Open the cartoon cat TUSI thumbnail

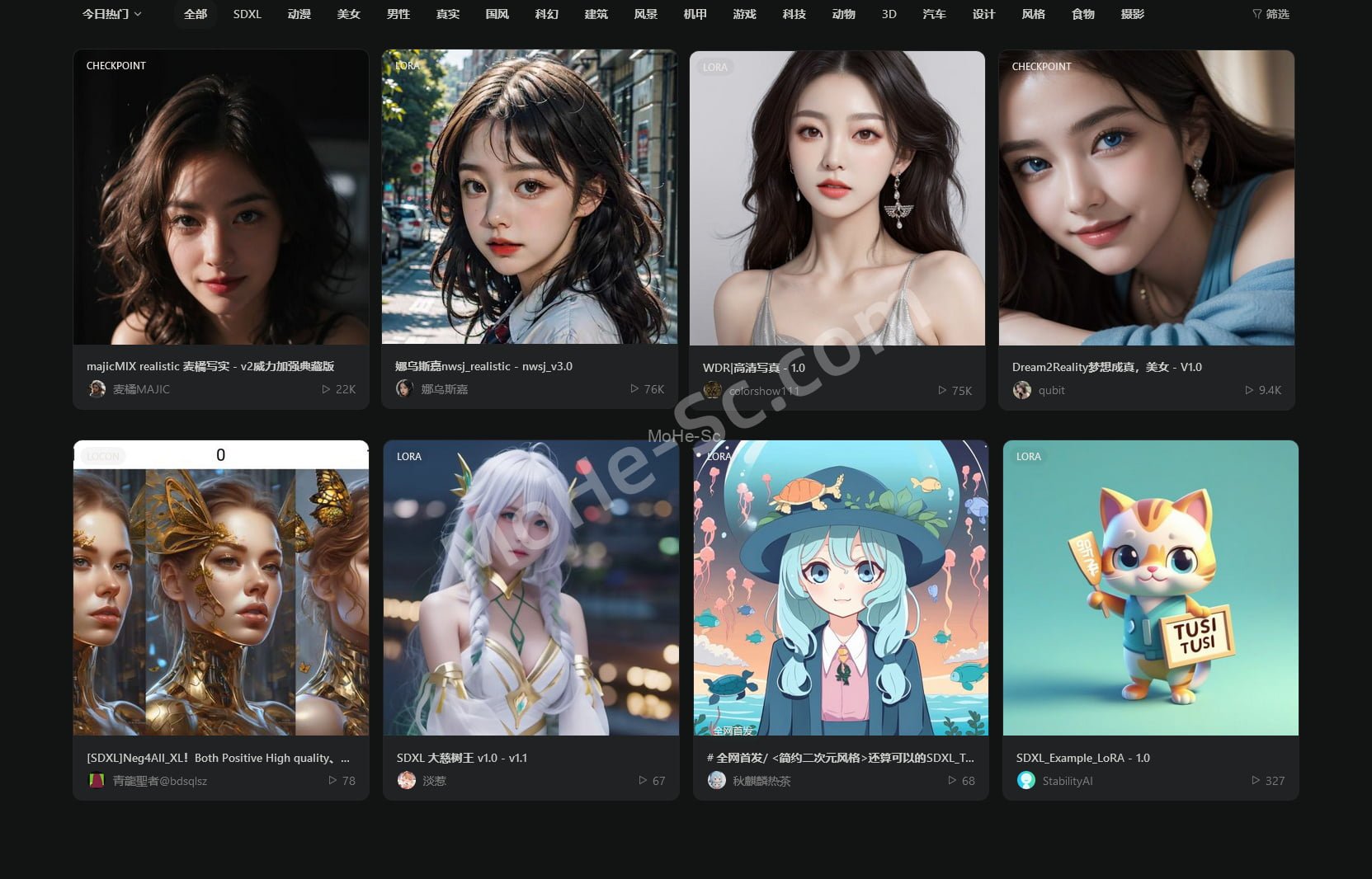1150,587
